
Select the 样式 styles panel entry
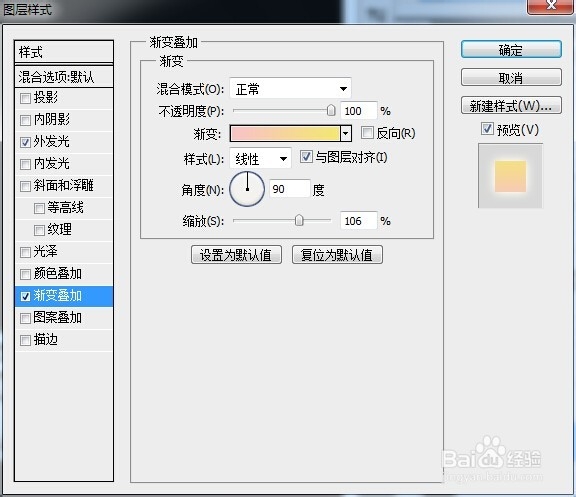click(x=64, y=52)
